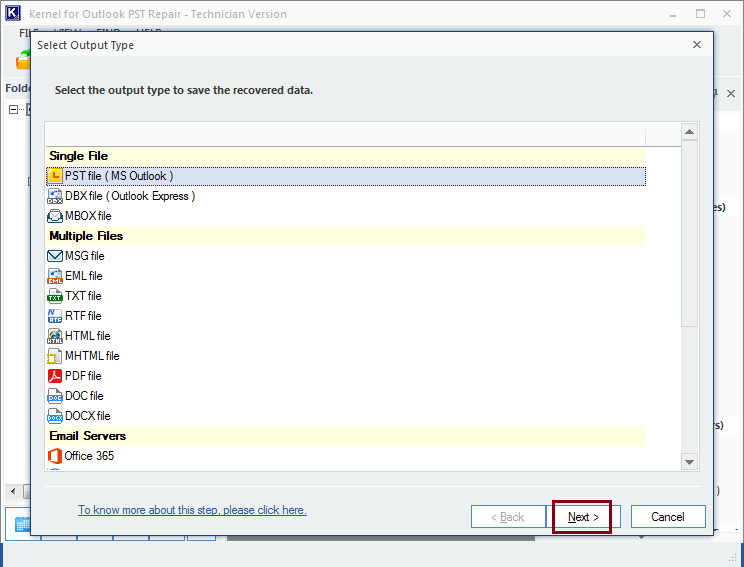Image resolution: width=744 pixels, height=567 pixels.
Task: Cancel the Select Output Type dialog
Action: (668, 517)
